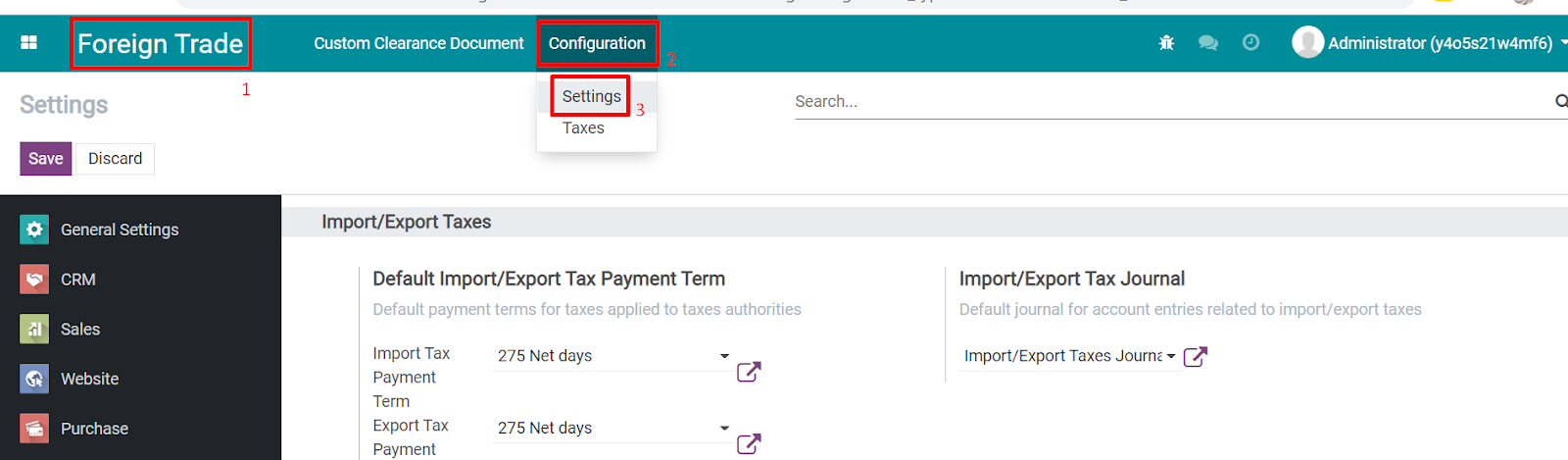
Task: Choose Settings in the Configuration dropdown
Action: [591, 96]
